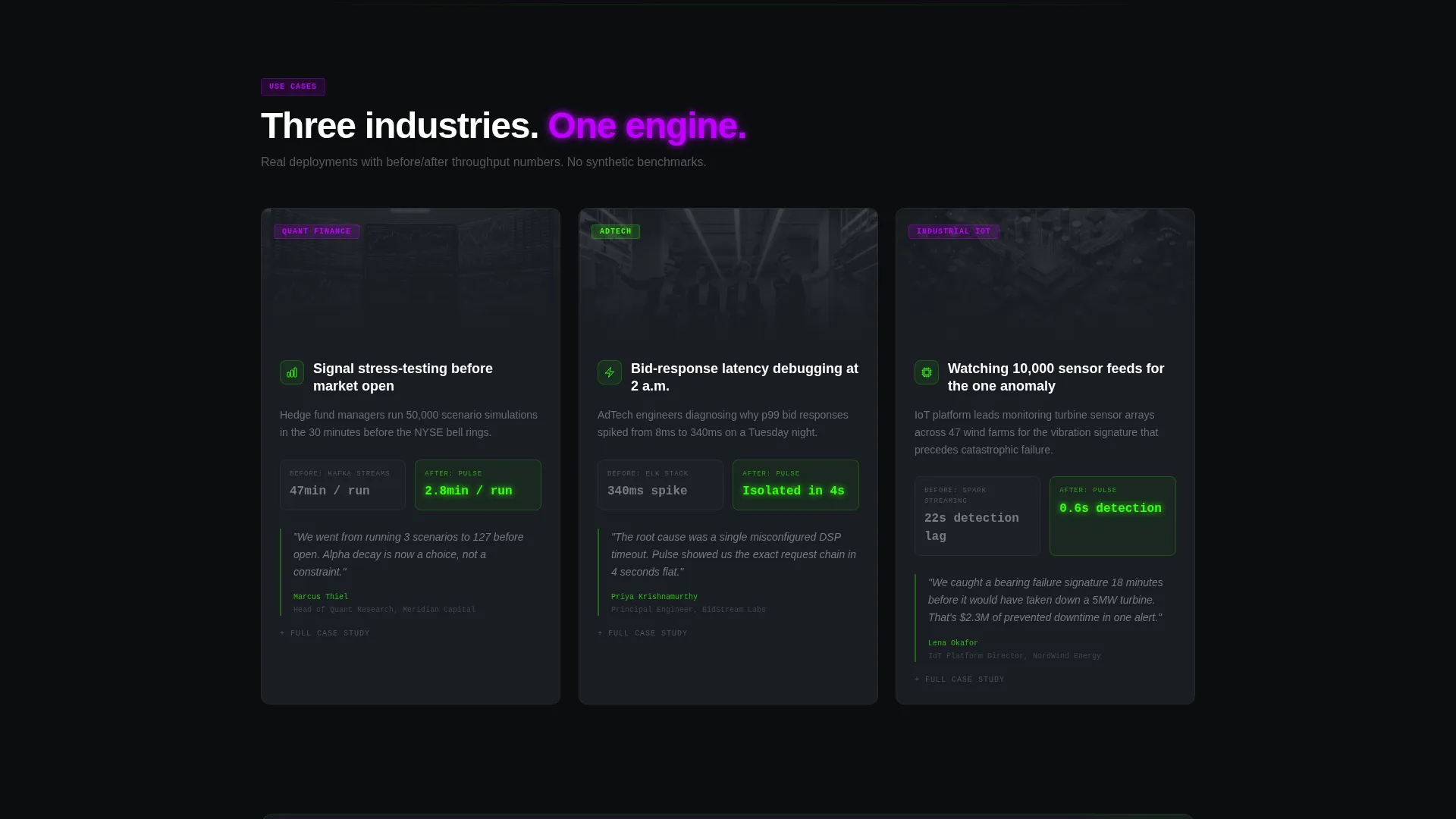Viewport: 1456px width, 819px height.
Task: Click the BEFORE: ELK STACK label
Action: (x=648, y=473)
